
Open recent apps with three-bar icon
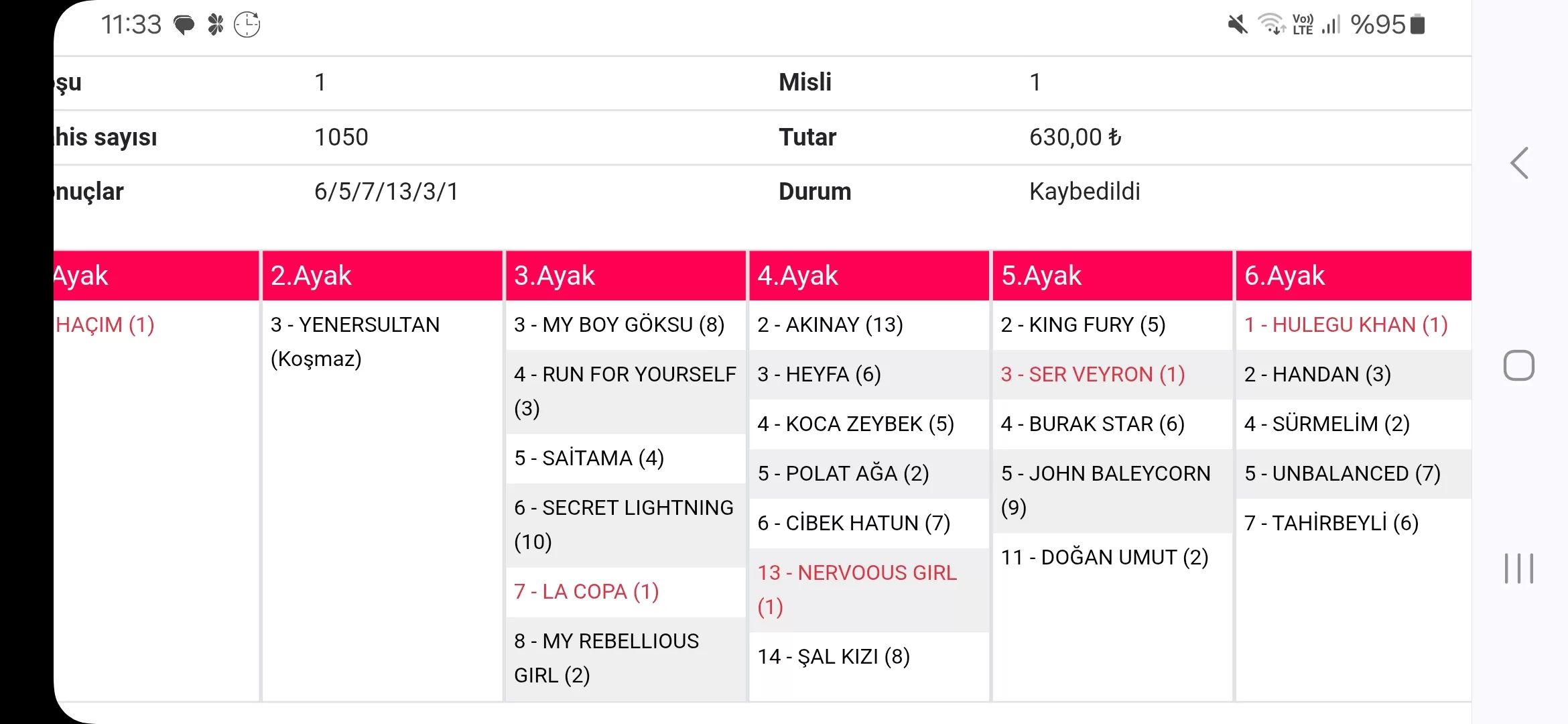point(1518,568)
